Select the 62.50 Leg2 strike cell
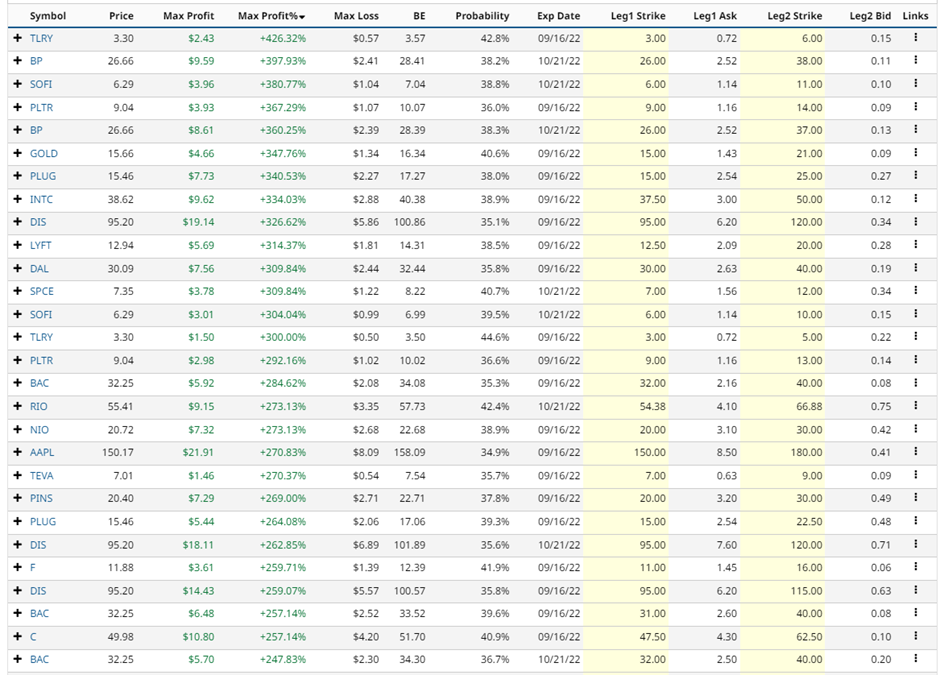 pyautogui.click(x=809, y=637)
